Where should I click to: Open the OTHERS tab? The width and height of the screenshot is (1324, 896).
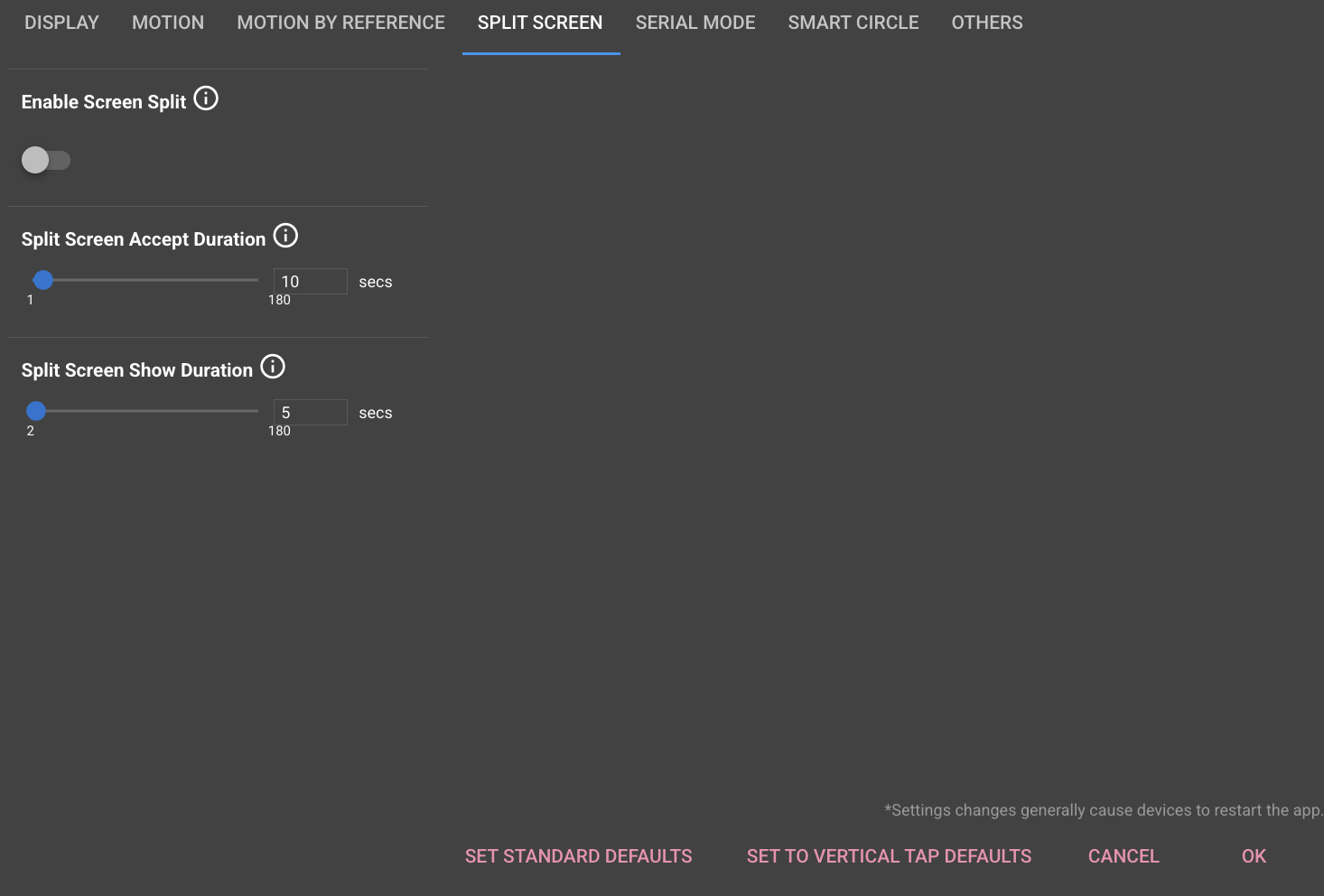(987, 23)
